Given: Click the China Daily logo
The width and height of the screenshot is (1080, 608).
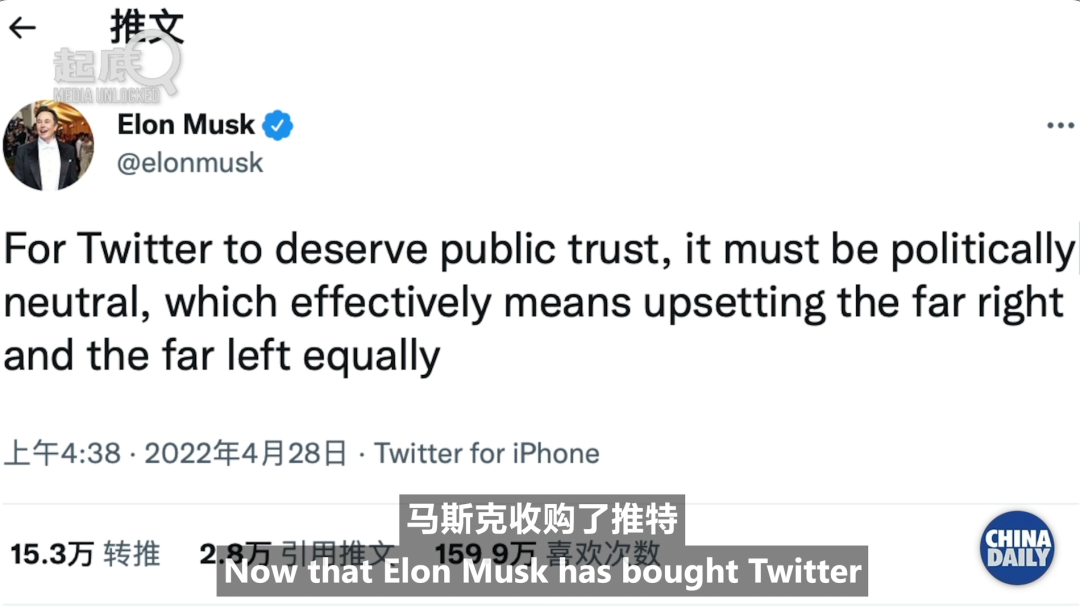Looking at the screenshot, I should click(x=1016, y=548).
